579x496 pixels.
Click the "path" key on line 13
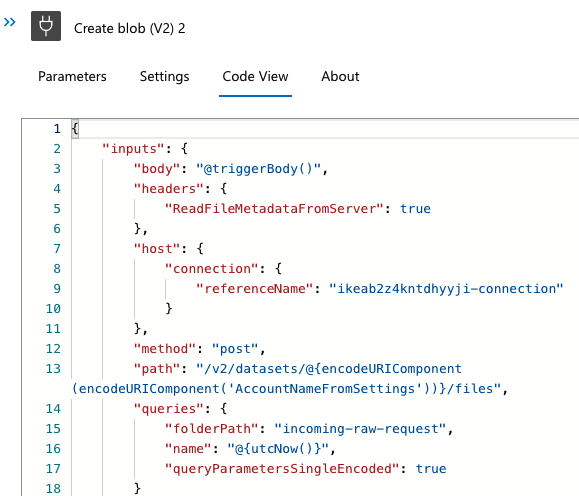click(x=157, y=369)
